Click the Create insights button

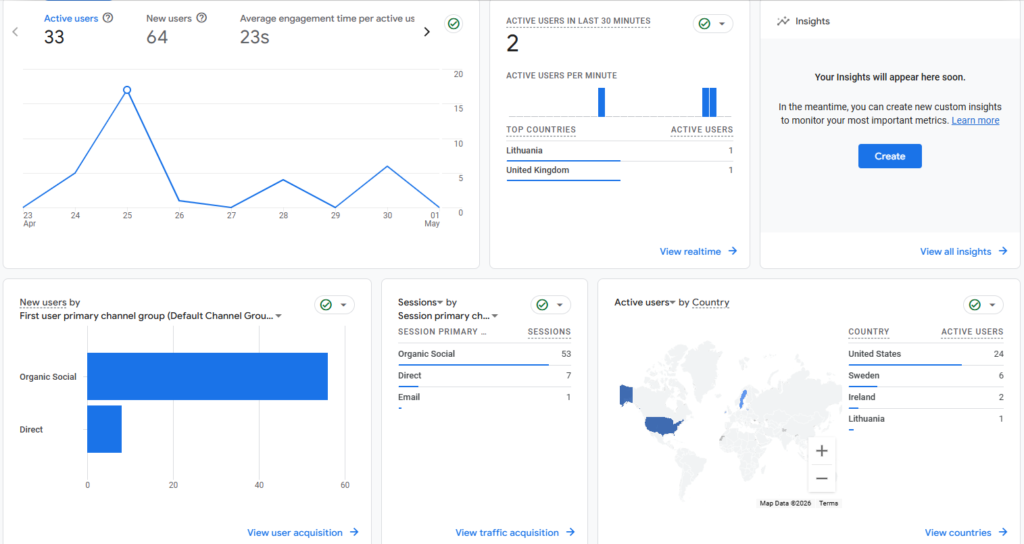(x=889, y=156)
